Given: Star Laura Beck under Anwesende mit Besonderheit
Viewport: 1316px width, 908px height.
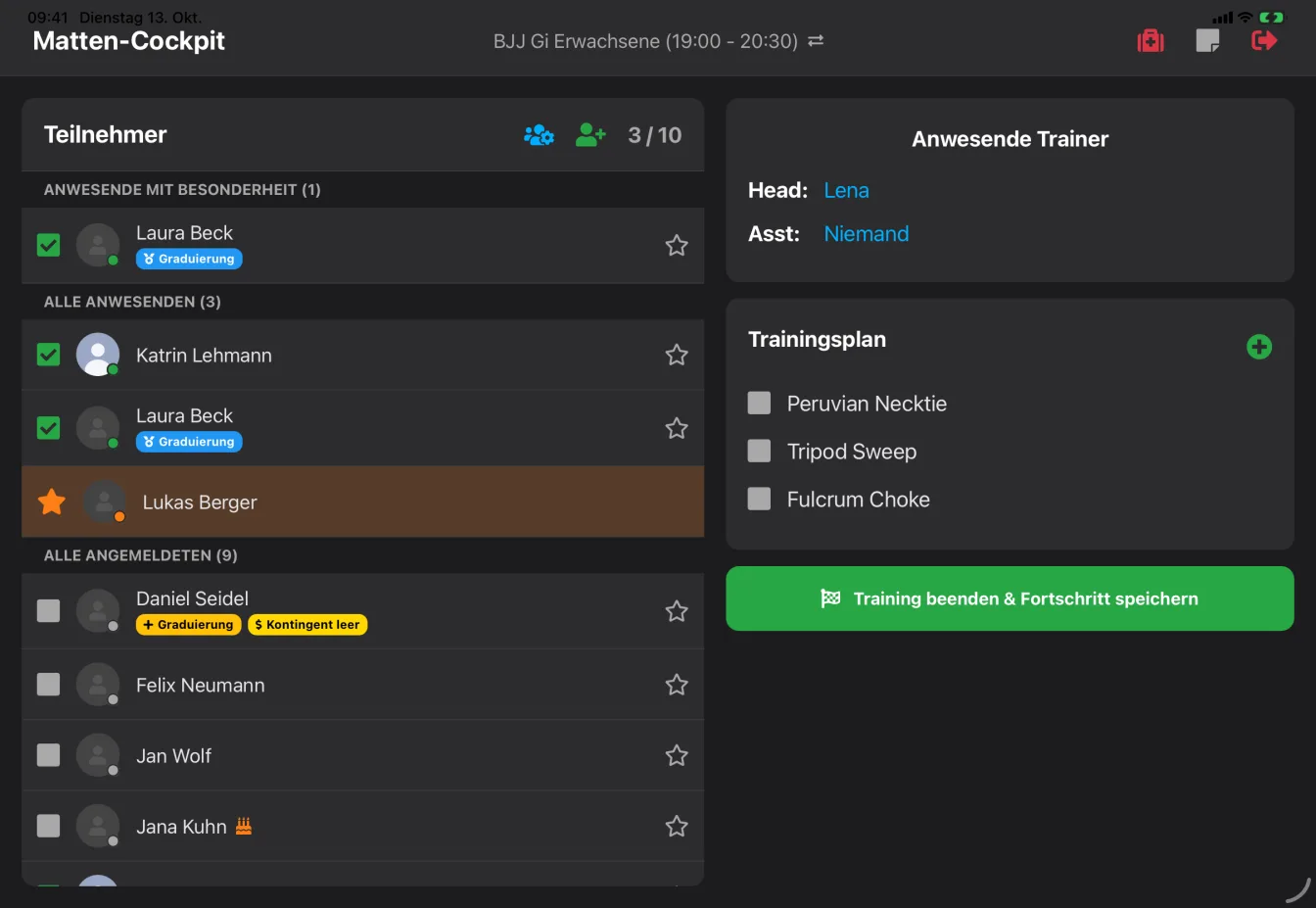Looking at the screenshot, I should (677, 245).
